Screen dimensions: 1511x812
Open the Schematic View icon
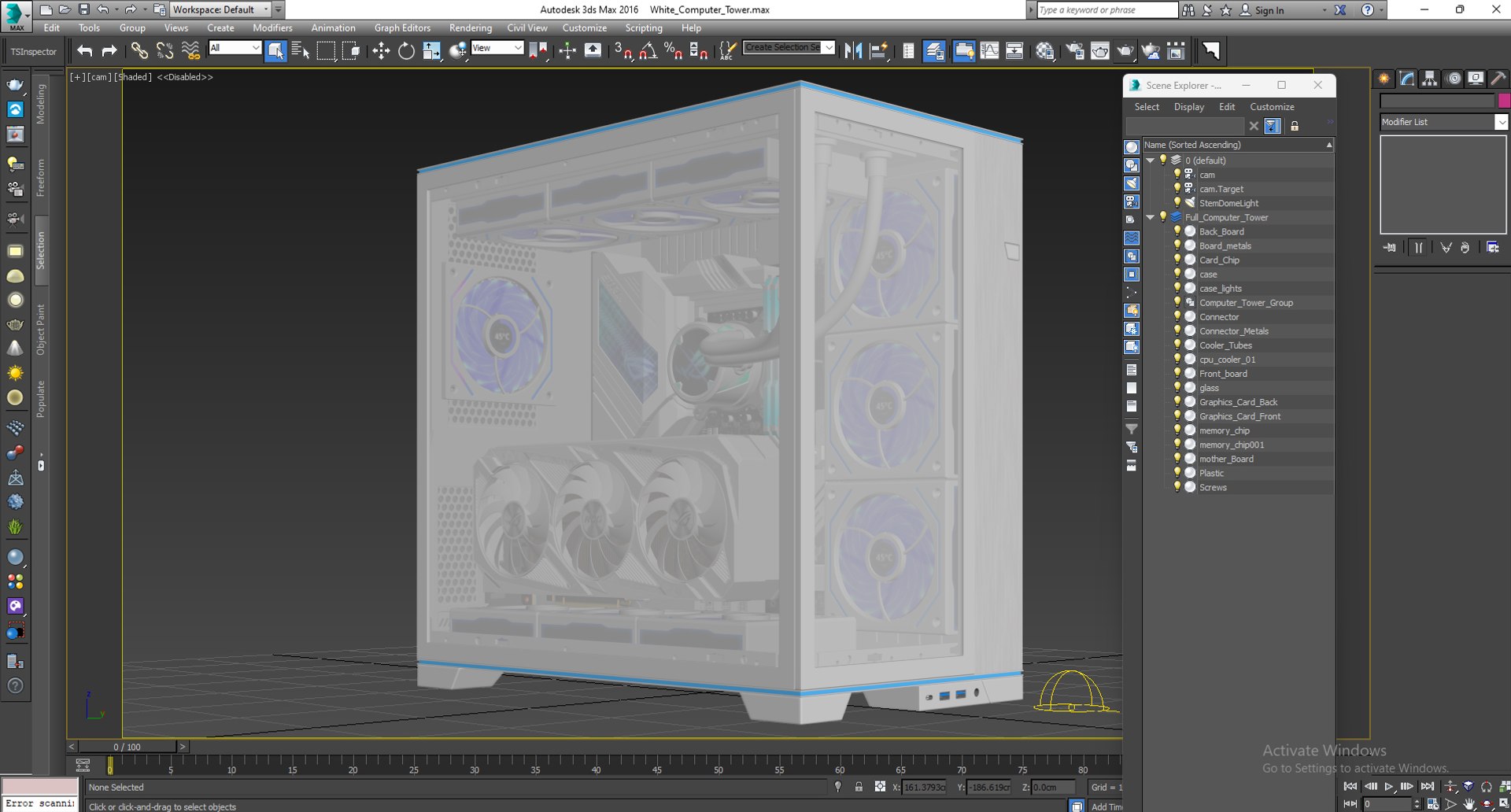click(1014, 51)
